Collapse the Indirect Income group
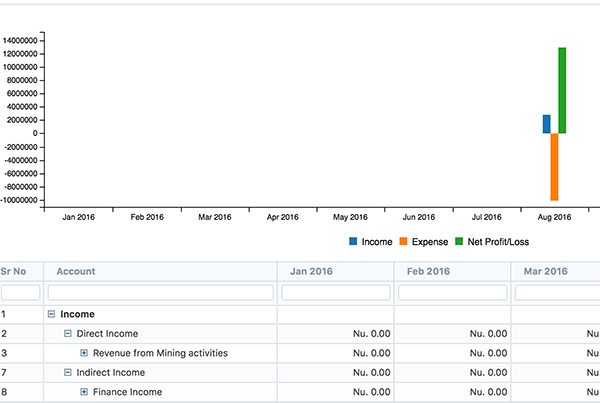 click(x=68, y=372)
